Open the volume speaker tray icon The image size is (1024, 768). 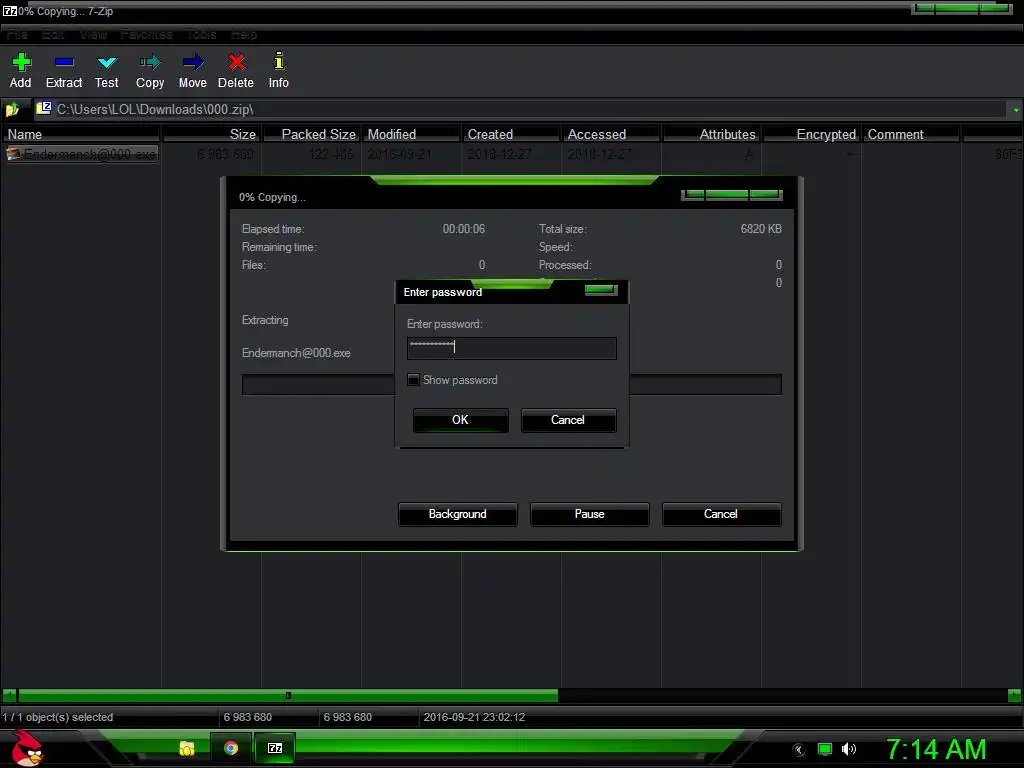849,749
